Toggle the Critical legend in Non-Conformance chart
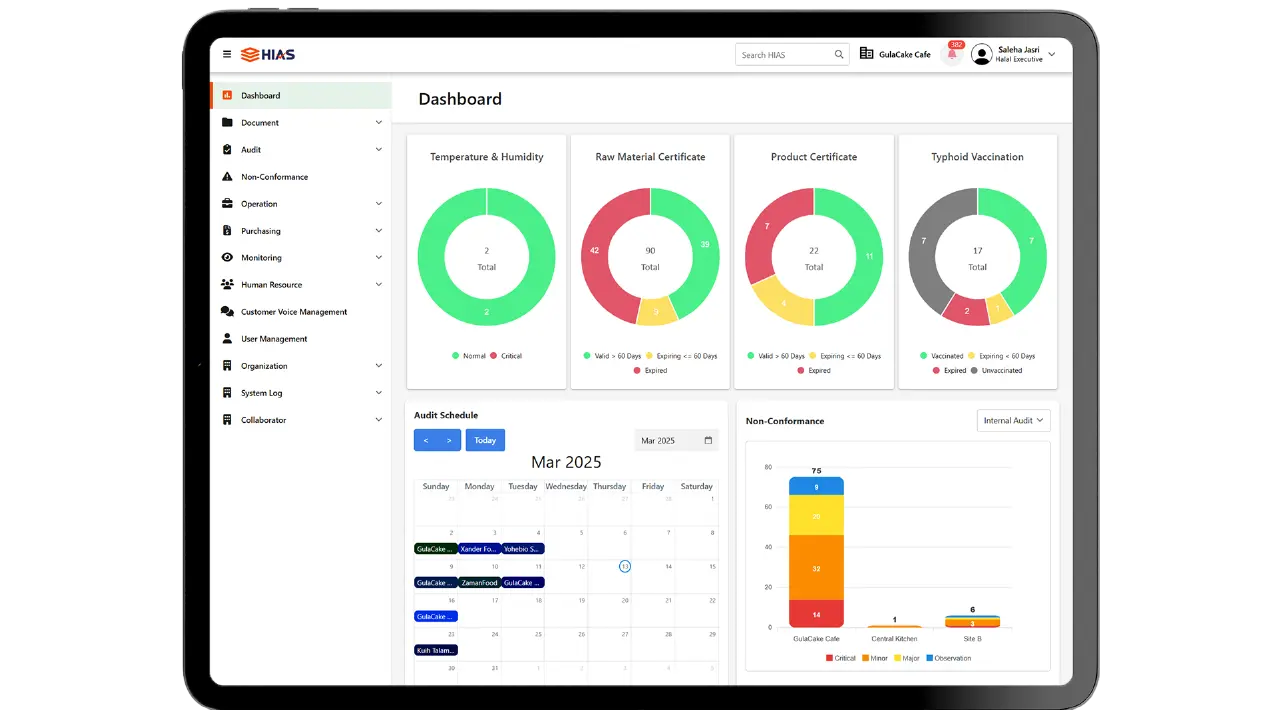The height and width of the screenshot is (720, 1280). 840,658
